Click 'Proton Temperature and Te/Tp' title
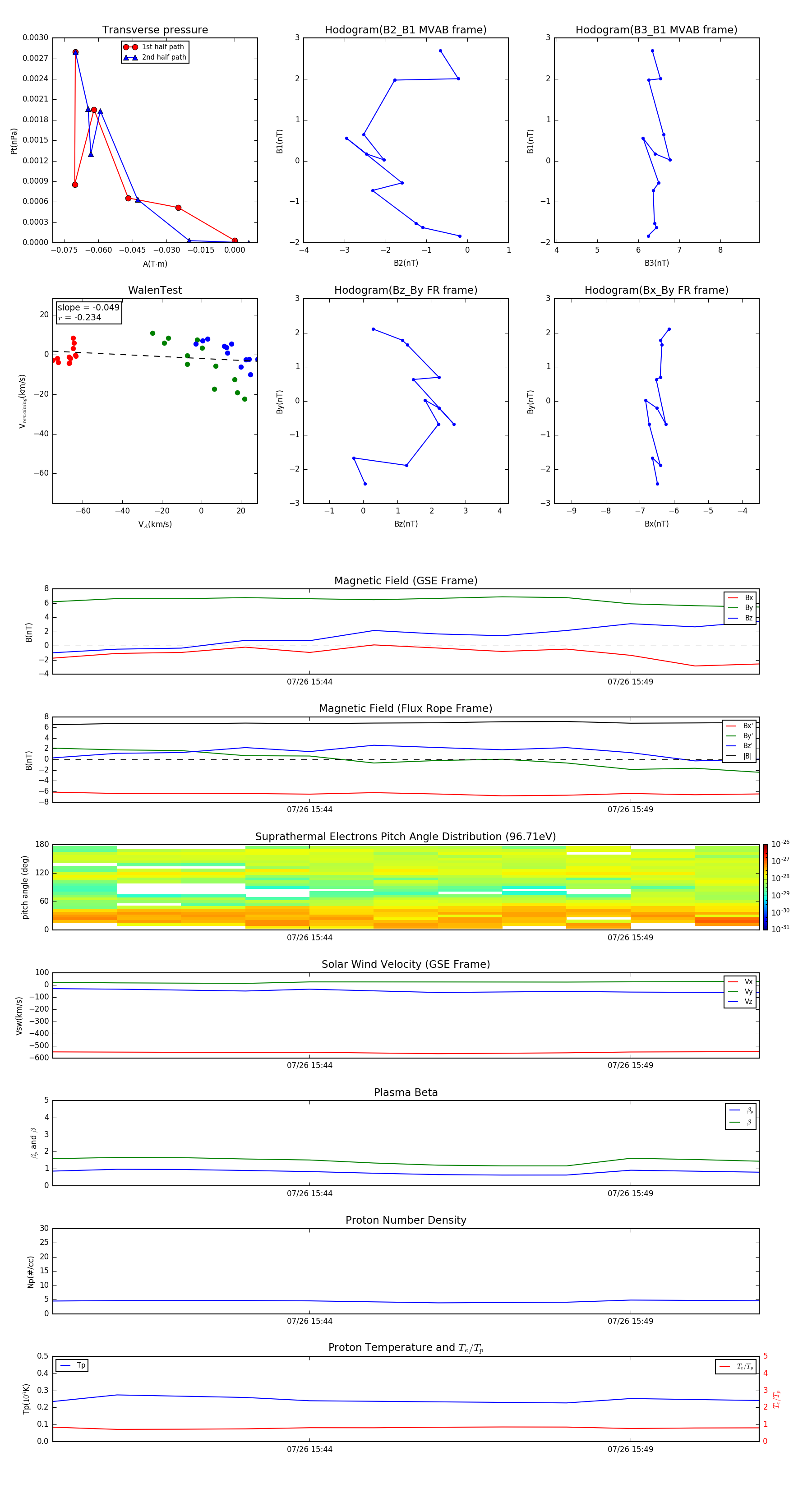This screenshot has height=1489, width=812. pos(406,1348)
